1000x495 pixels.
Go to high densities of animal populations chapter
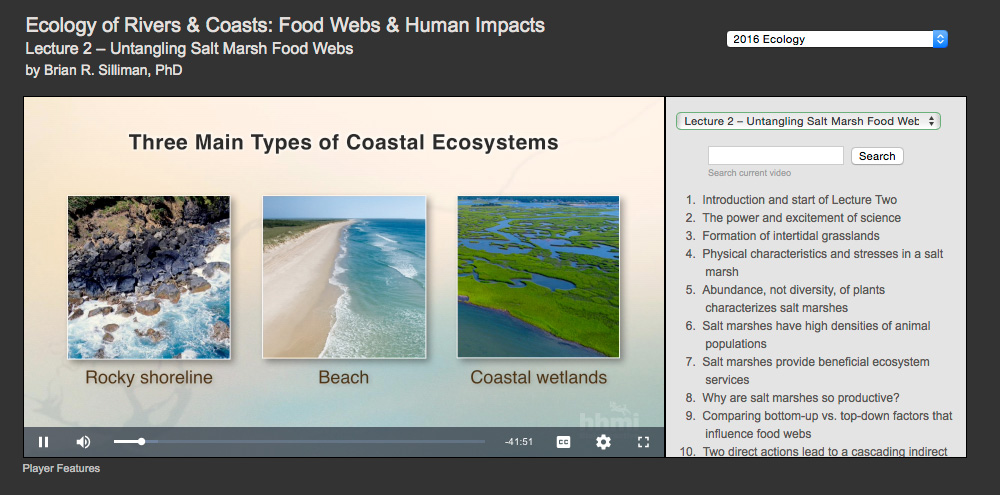point(816,334)
